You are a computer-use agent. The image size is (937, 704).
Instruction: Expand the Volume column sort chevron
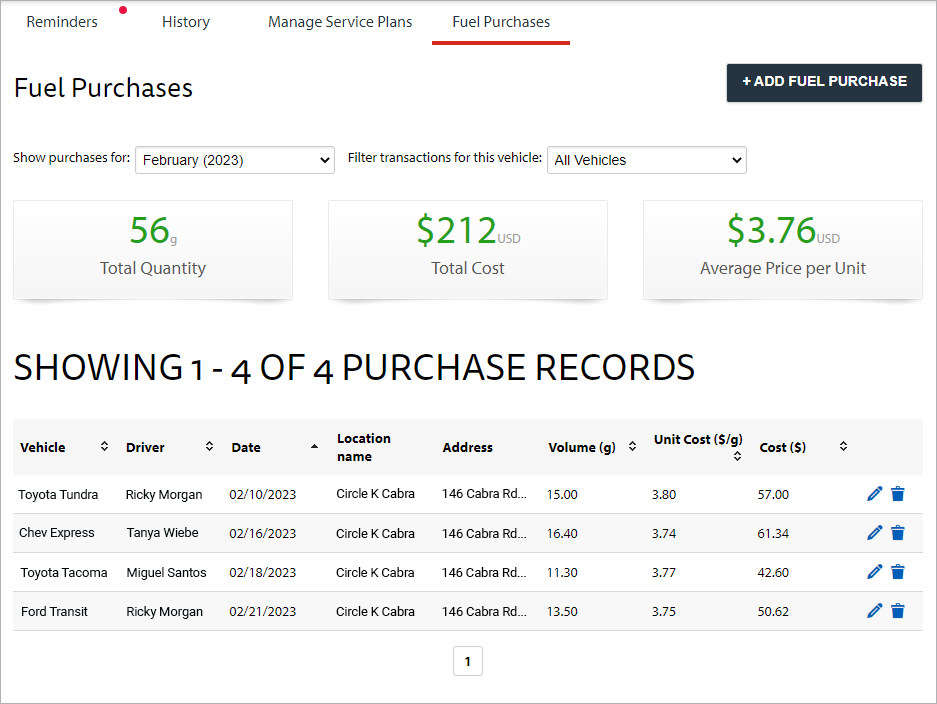(x=632, y=446)
